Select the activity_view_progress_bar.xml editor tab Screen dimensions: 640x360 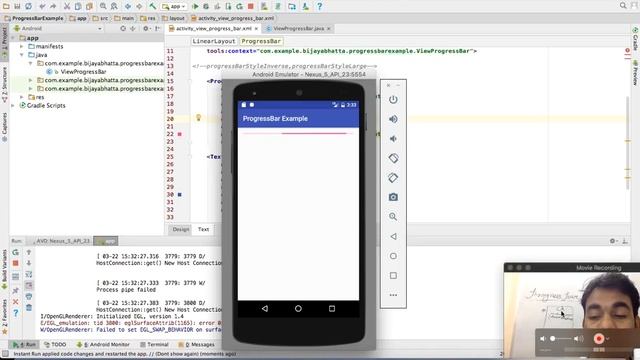pyautogui.click(x=213, y=29)
